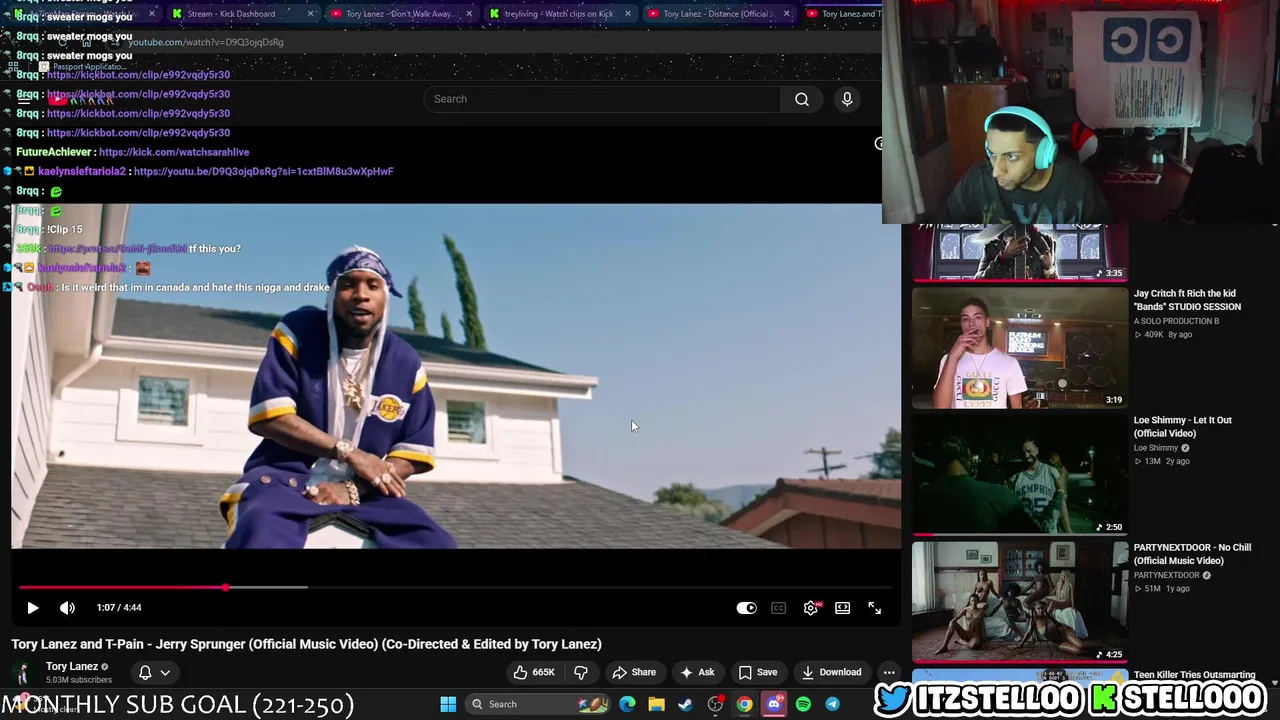Open the notification bell dropdown for Tory Lanez
1280x720 pixels.
point(154,673)
